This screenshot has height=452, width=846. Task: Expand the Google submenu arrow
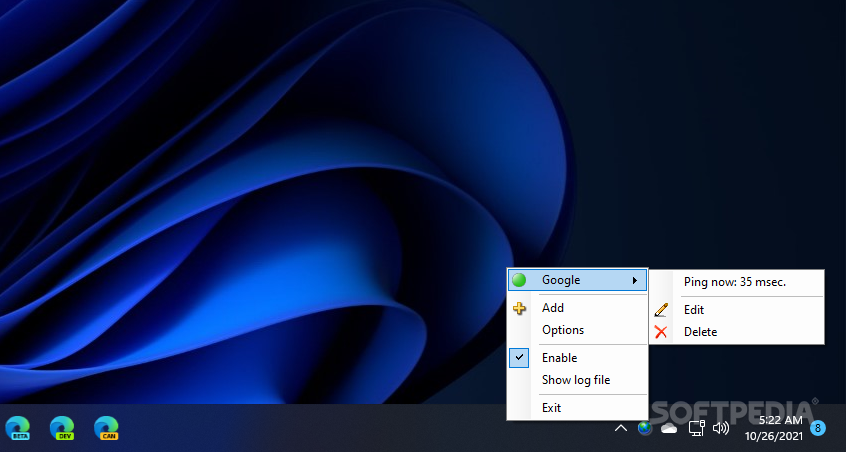635,280
